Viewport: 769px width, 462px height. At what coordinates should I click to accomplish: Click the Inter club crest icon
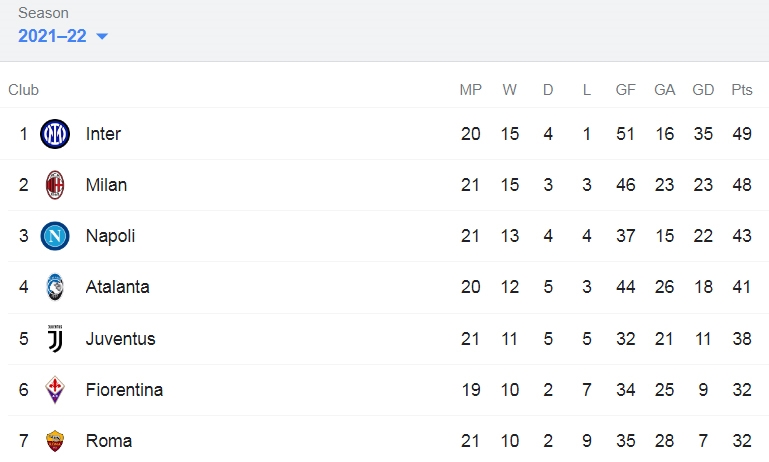click(x=55, y=134)
